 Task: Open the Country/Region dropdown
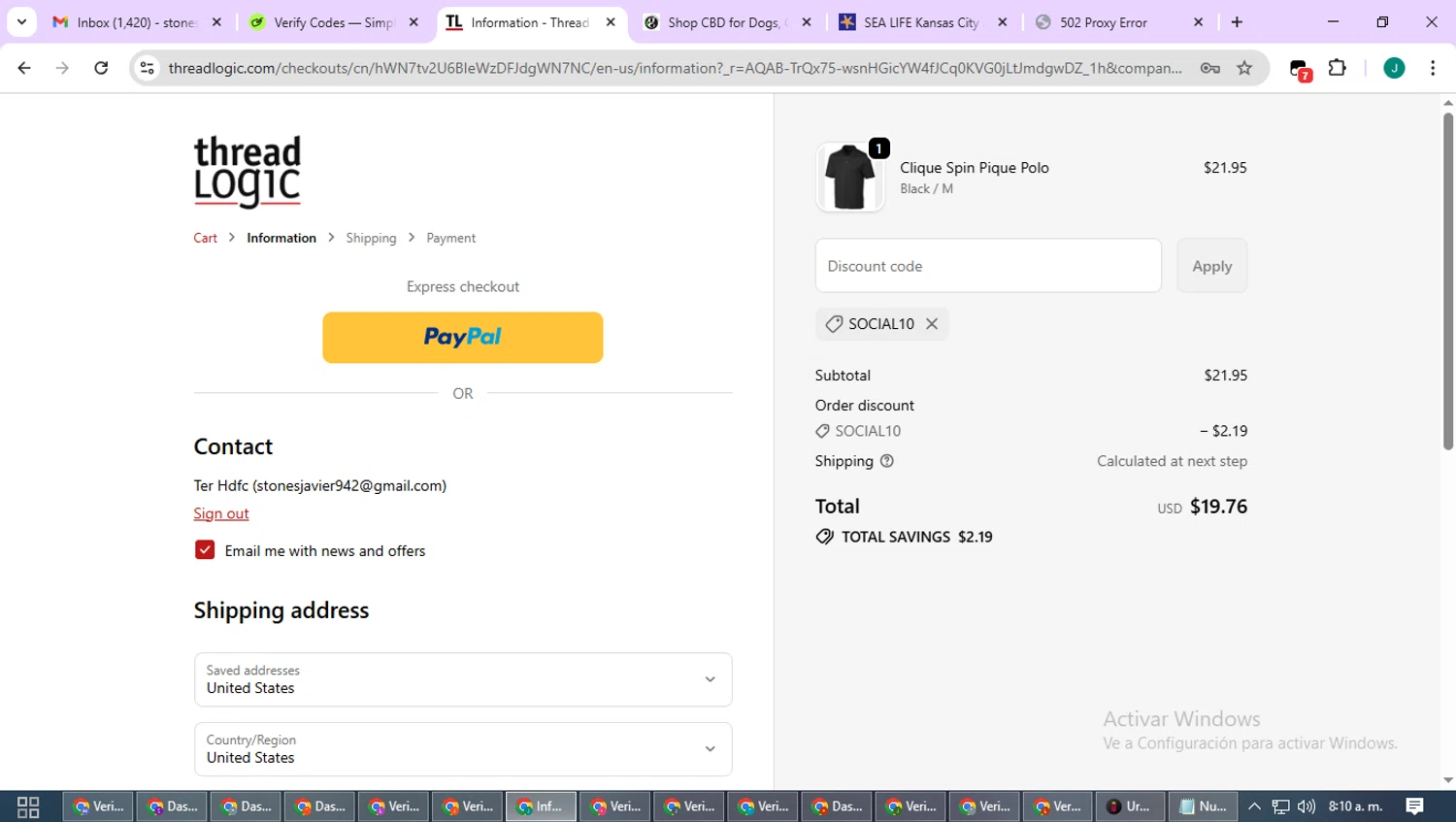(463, 749)
